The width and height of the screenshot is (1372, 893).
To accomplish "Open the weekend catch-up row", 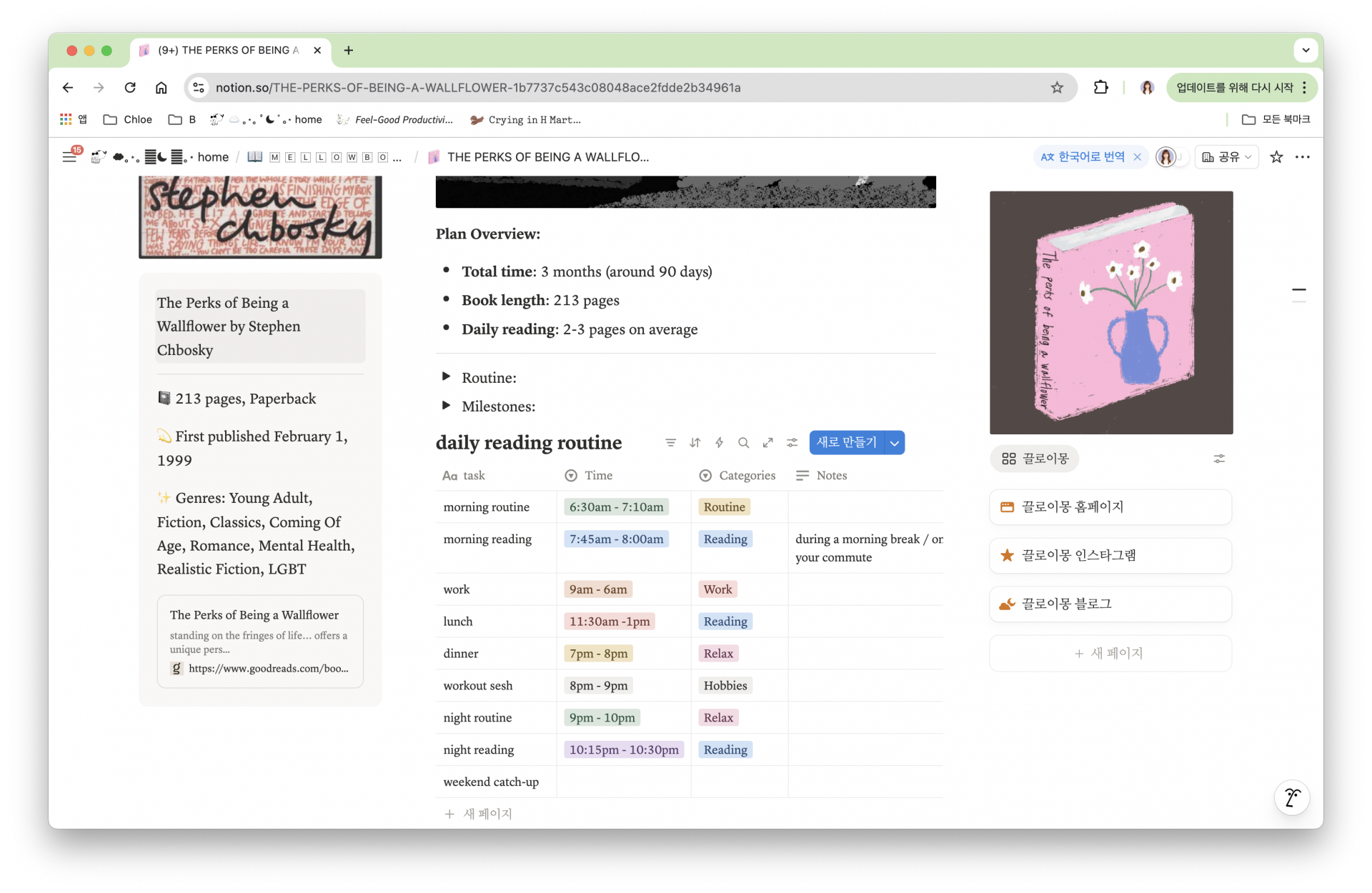I will coord(491,782).
